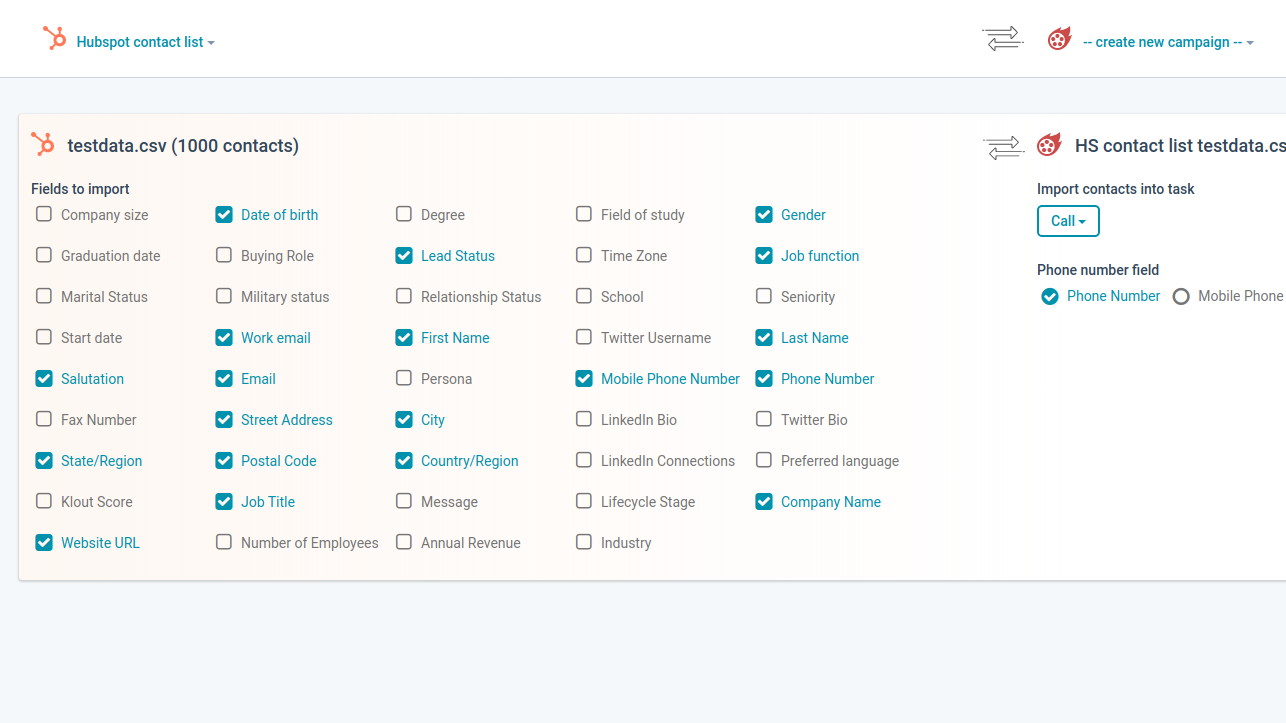Click red logo beside HS contact list title
The height and width of the screenshot is (723, 1286).
click(x=1048, y=145)
